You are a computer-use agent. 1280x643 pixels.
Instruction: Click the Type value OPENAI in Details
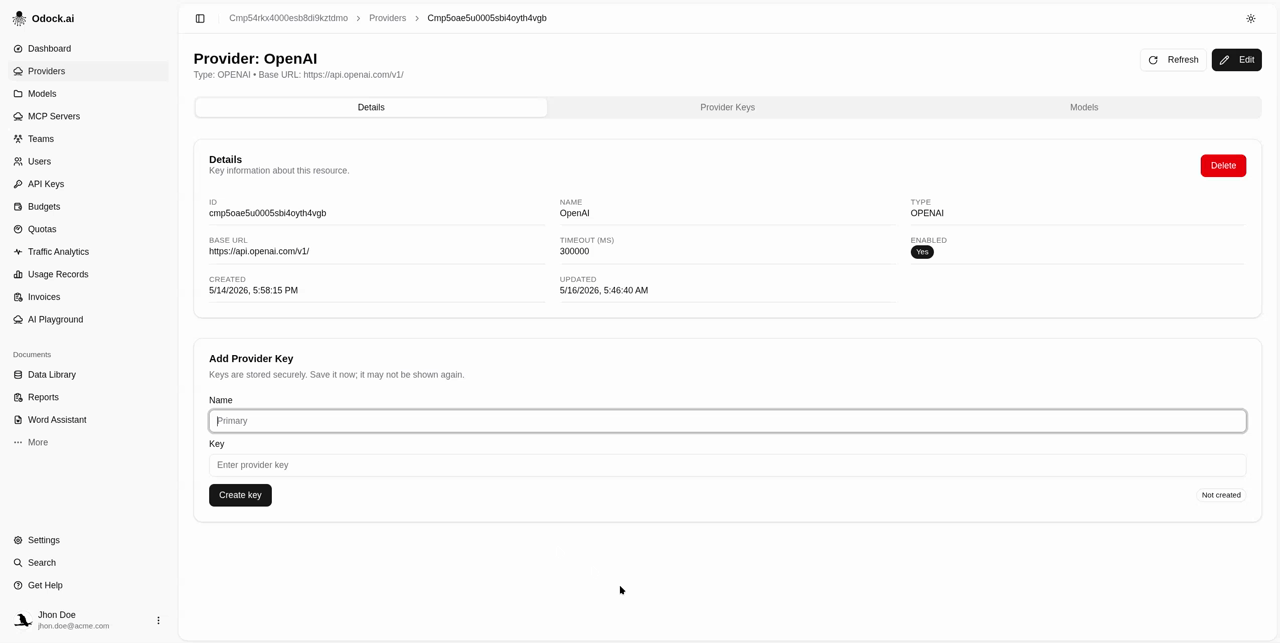tap(927, 213)
